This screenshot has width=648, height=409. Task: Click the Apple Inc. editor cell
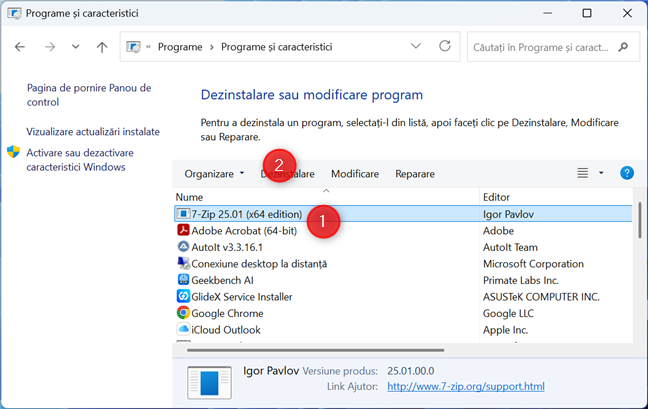pyautogui.click(x=505, y=330)
